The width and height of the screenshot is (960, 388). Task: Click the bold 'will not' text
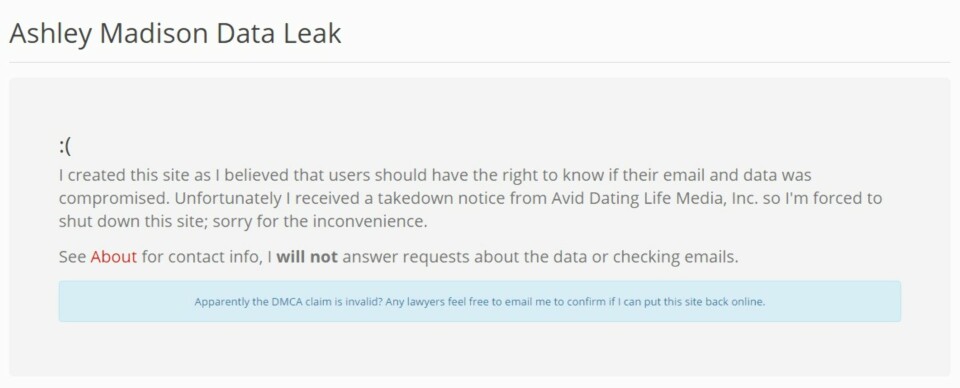pos(307,256)
